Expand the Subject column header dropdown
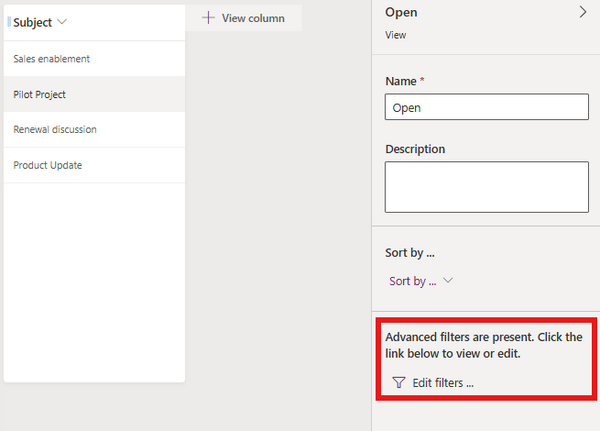This screenshot has height=431, width=600. coord(63,22)
